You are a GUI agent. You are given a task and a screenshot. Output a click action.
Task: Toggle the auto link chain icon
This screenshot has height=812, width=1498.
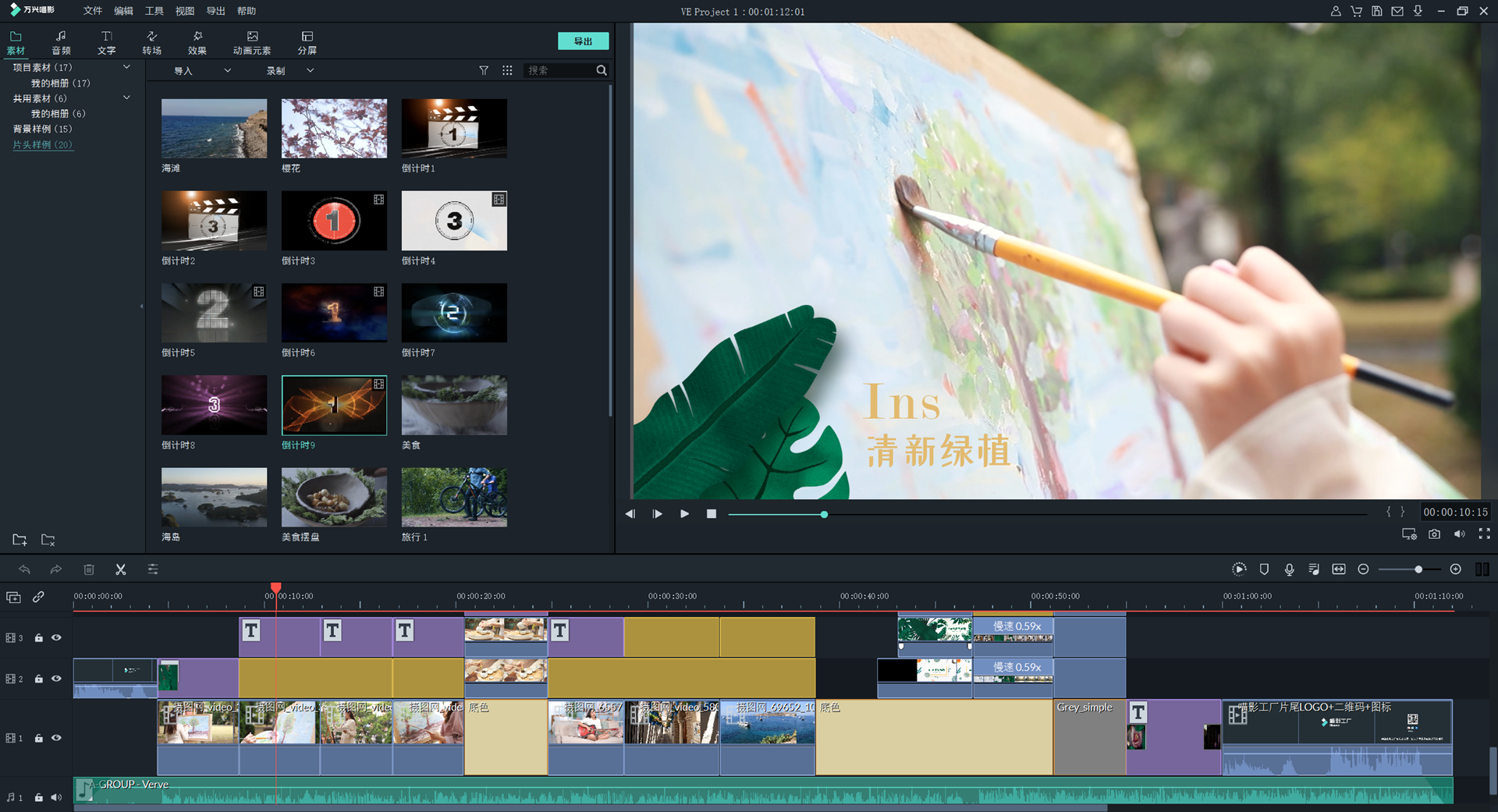pyautogui.click(x=38, y=597)
